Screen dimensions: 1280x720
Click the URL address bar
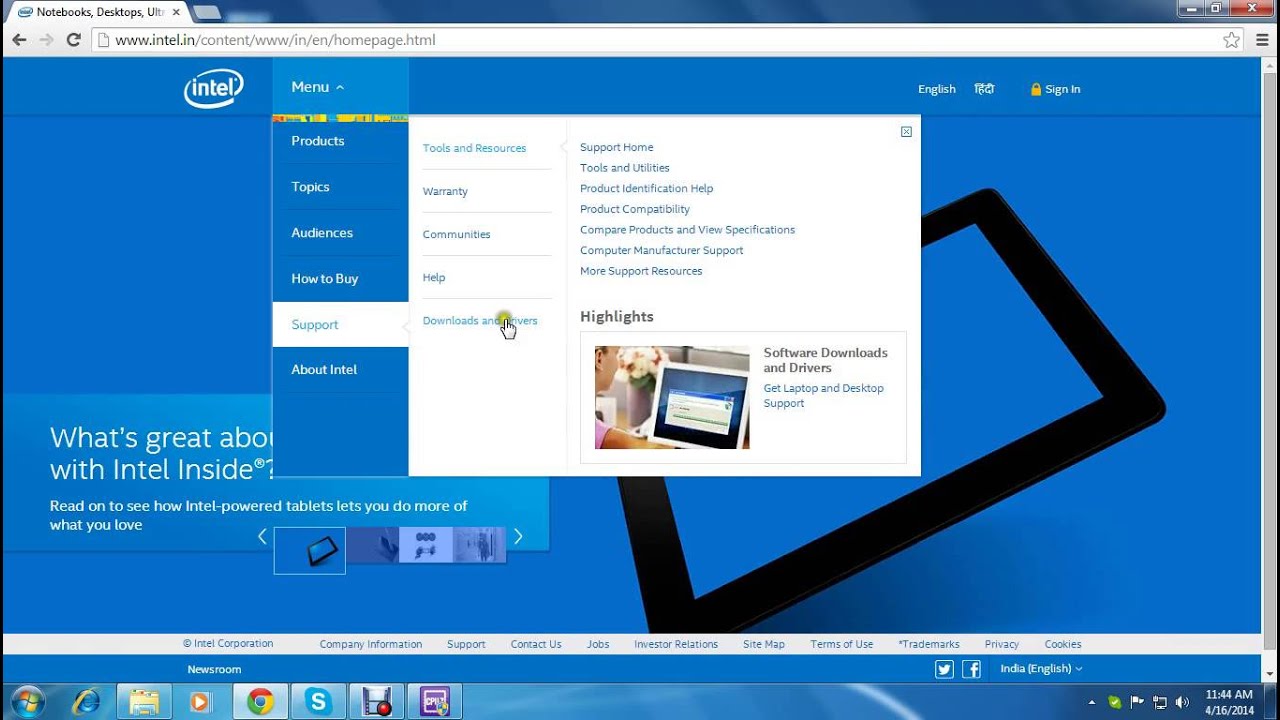click(655, 40)
